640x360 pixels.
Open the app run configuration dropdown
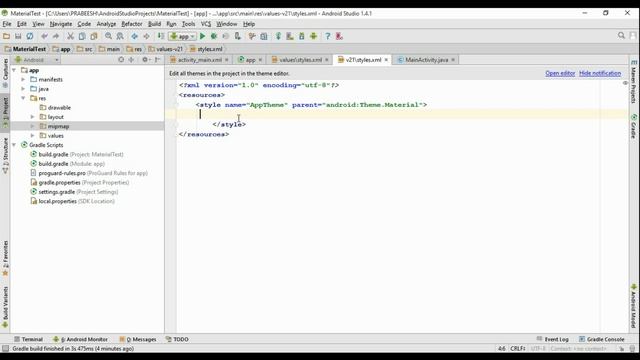pyautogui.click(x=182, y=36)
